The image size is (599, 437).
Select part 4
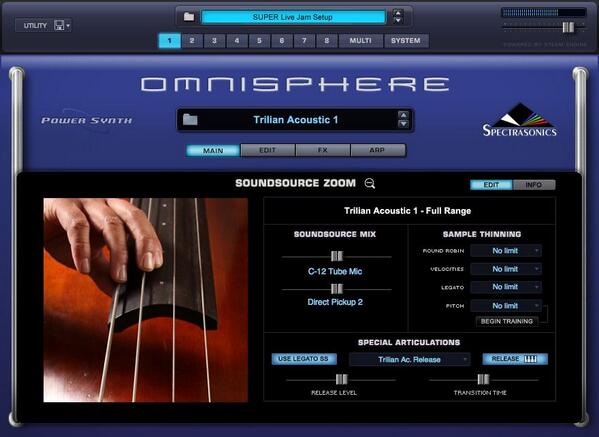tap(237, 40)
